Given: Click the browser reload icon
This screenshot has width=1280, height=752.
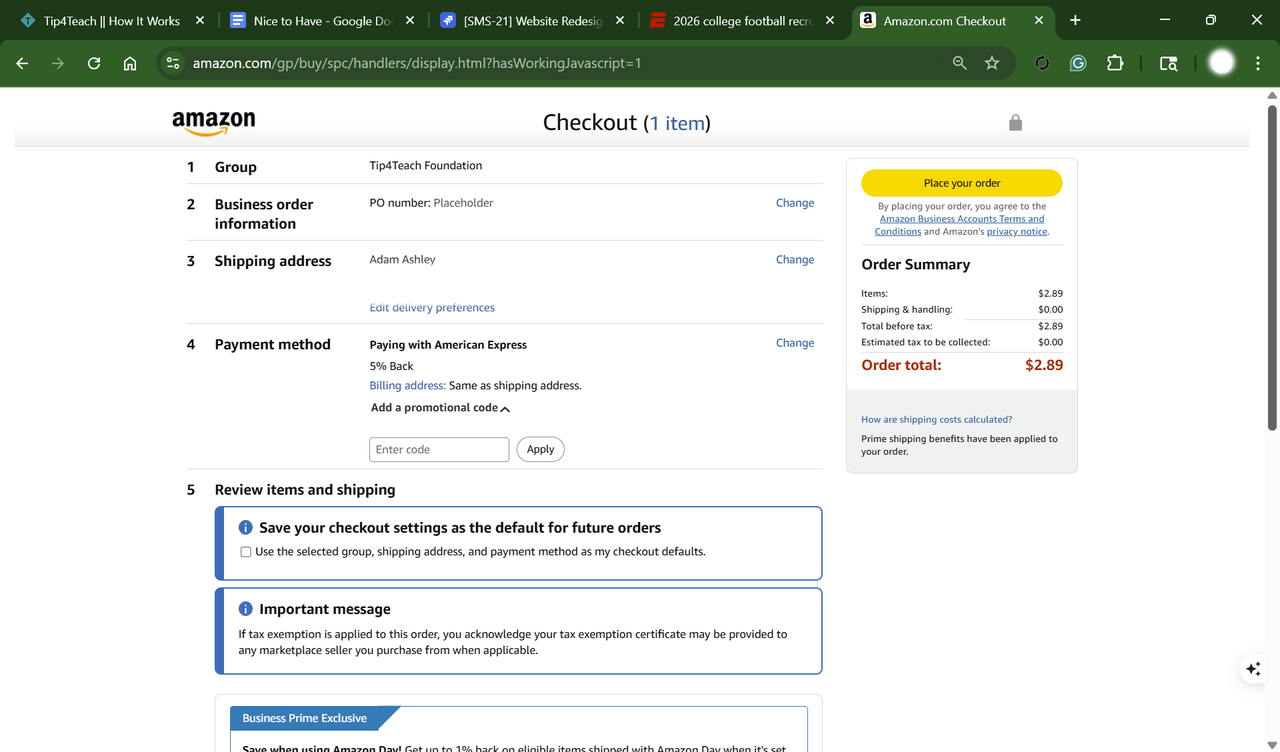Looking at the screenshot, I should pyautogui.click(x=94, y=63).
